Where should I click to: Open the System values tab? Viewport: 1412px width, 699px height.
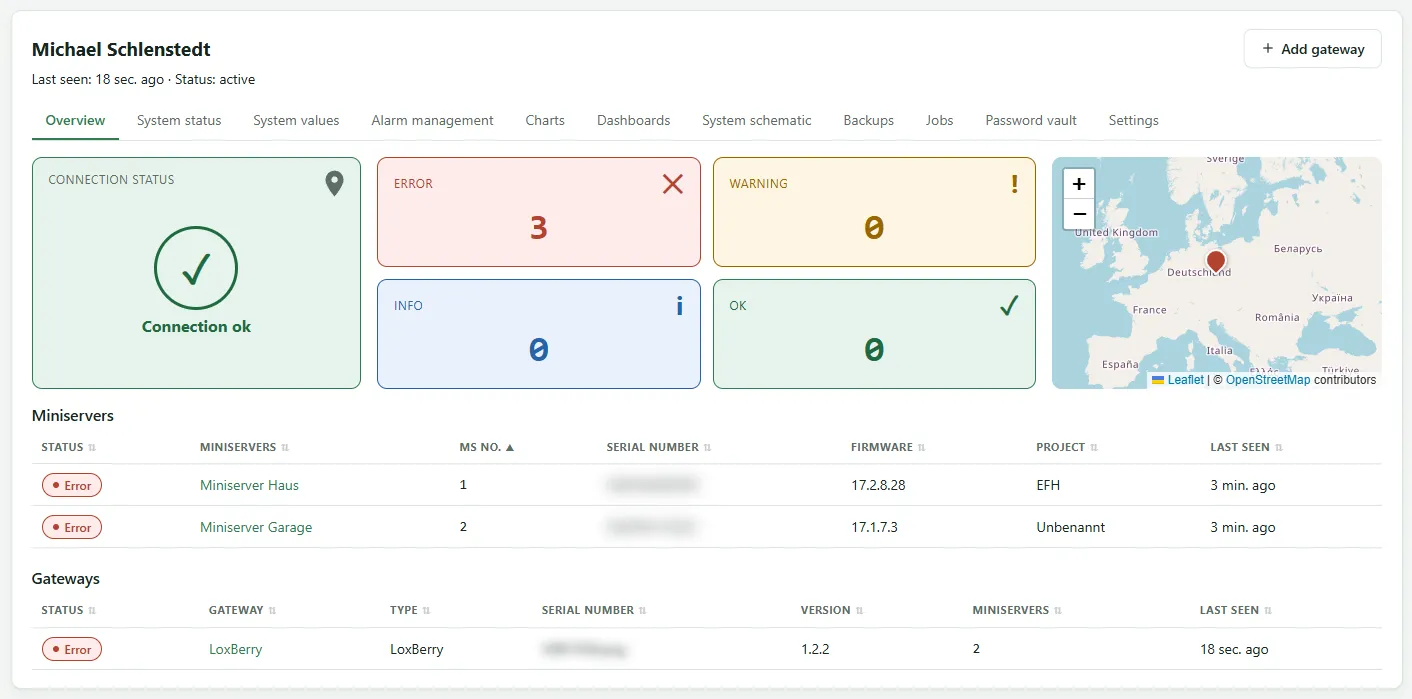(x=296, y=120)
